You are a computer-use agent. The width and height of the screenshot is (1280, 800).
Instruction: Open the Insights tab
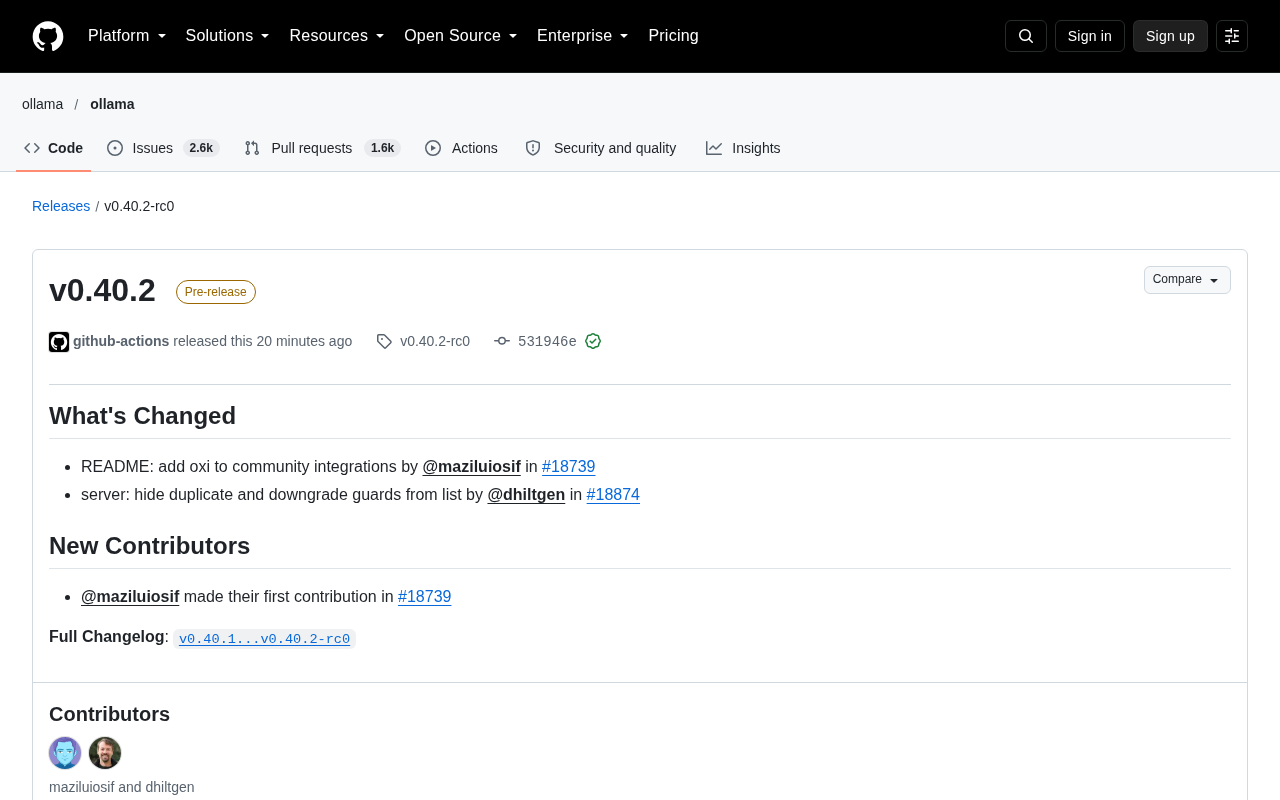[743, 148]
